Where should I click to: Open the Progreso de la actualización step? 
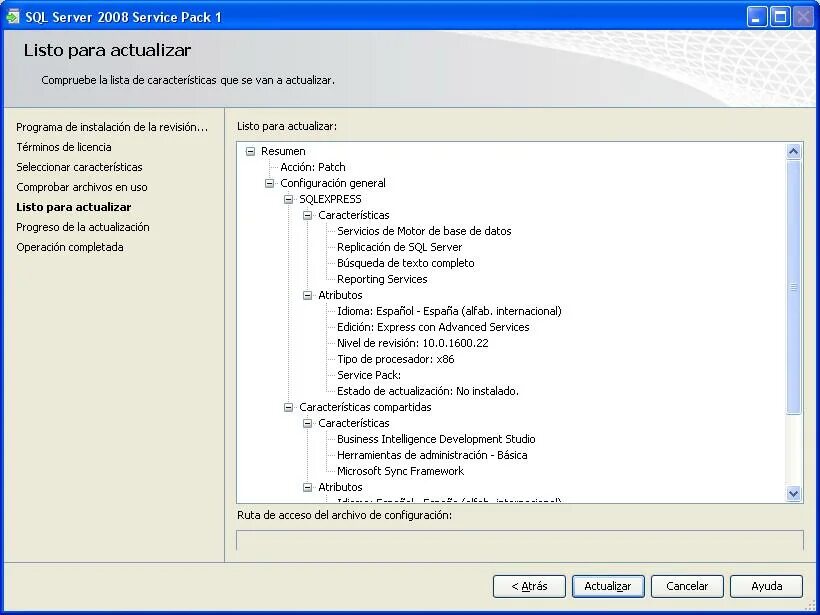tap(83, 227)
